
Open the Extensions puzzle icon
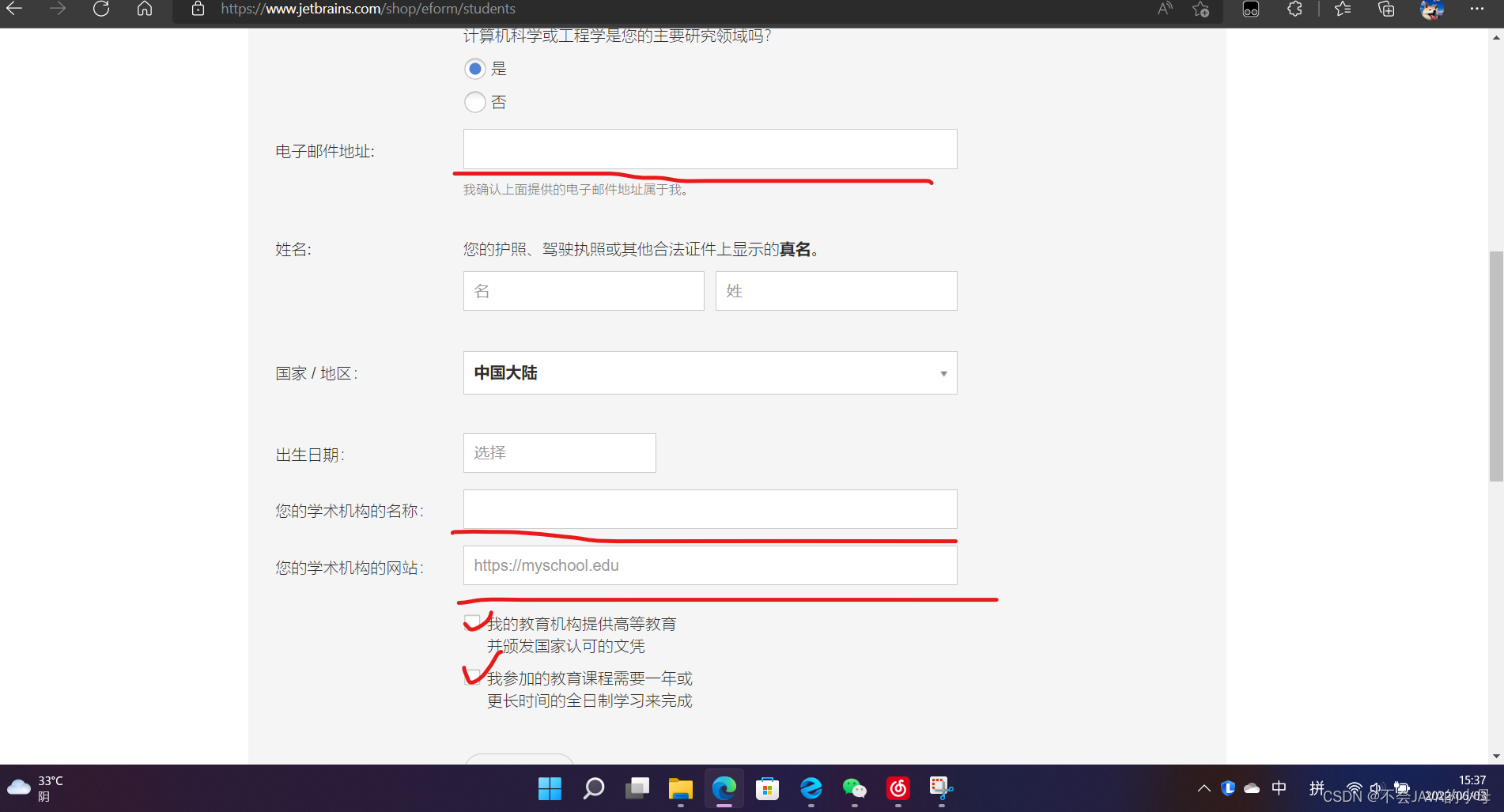(1294, 9)
